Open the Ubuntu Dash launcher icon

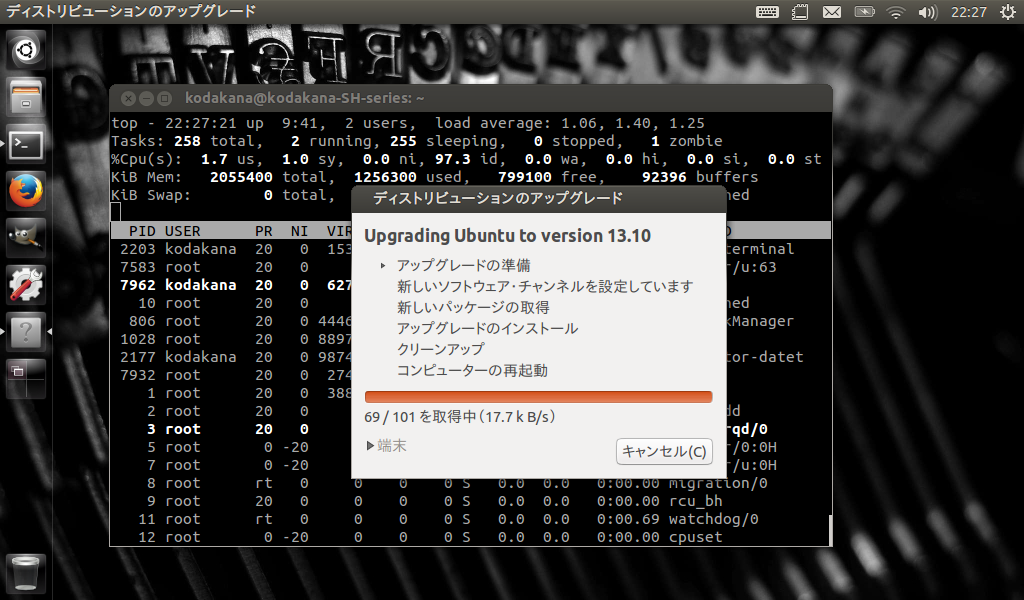click(26, 50)
